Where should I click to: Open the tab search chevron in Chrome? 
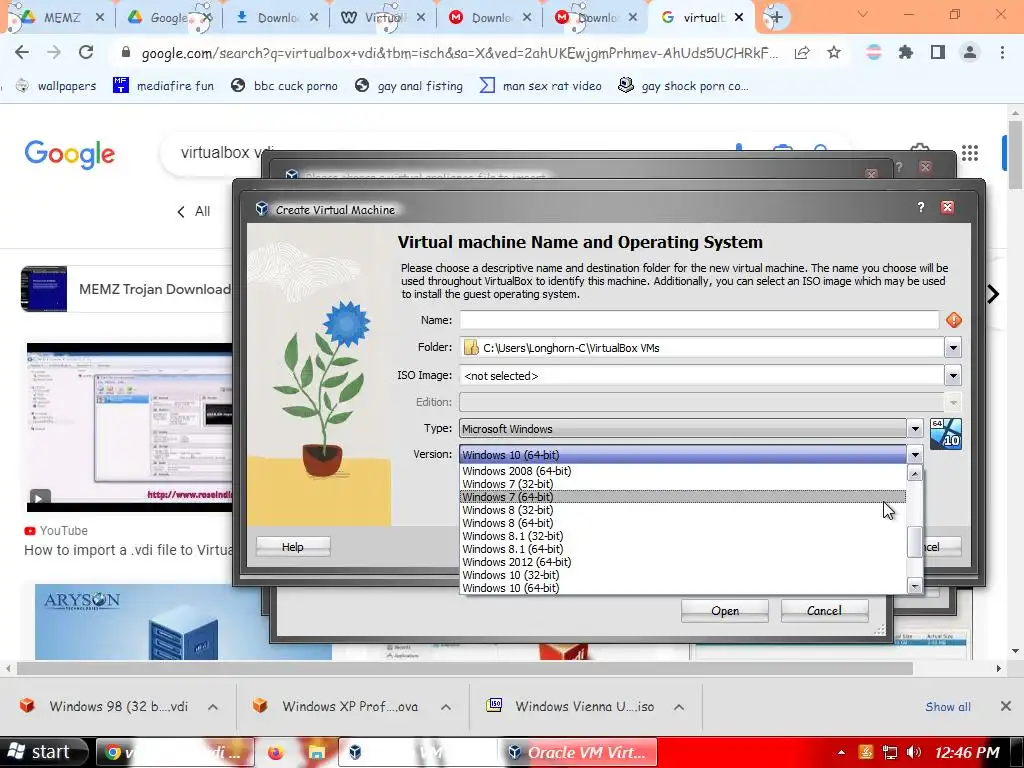click(x=863, y=14)
